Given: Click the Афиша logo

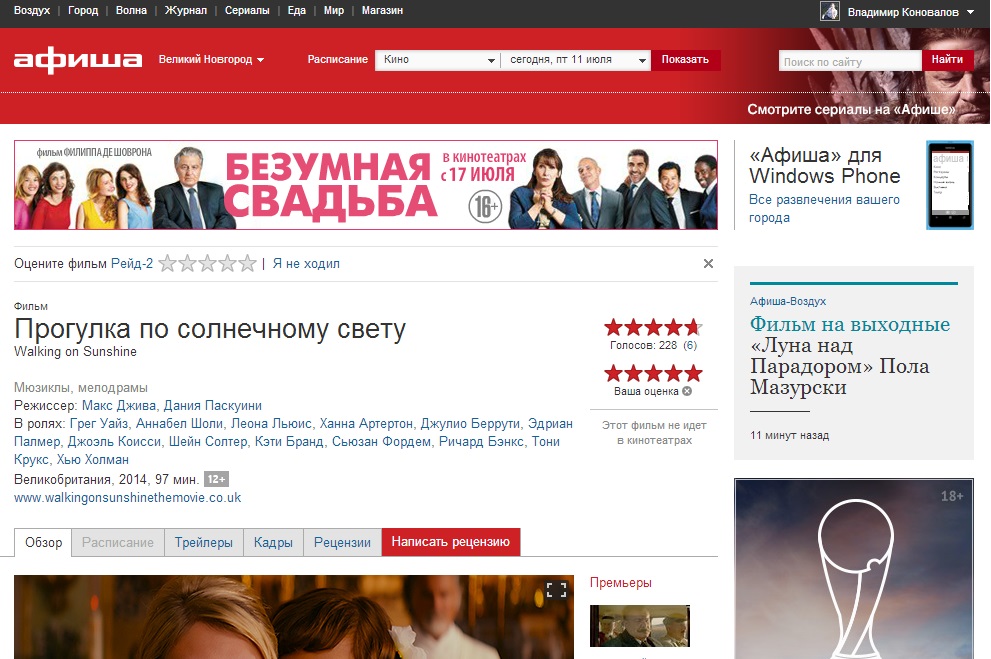Looking at the screenshot, I should point(78,60).
